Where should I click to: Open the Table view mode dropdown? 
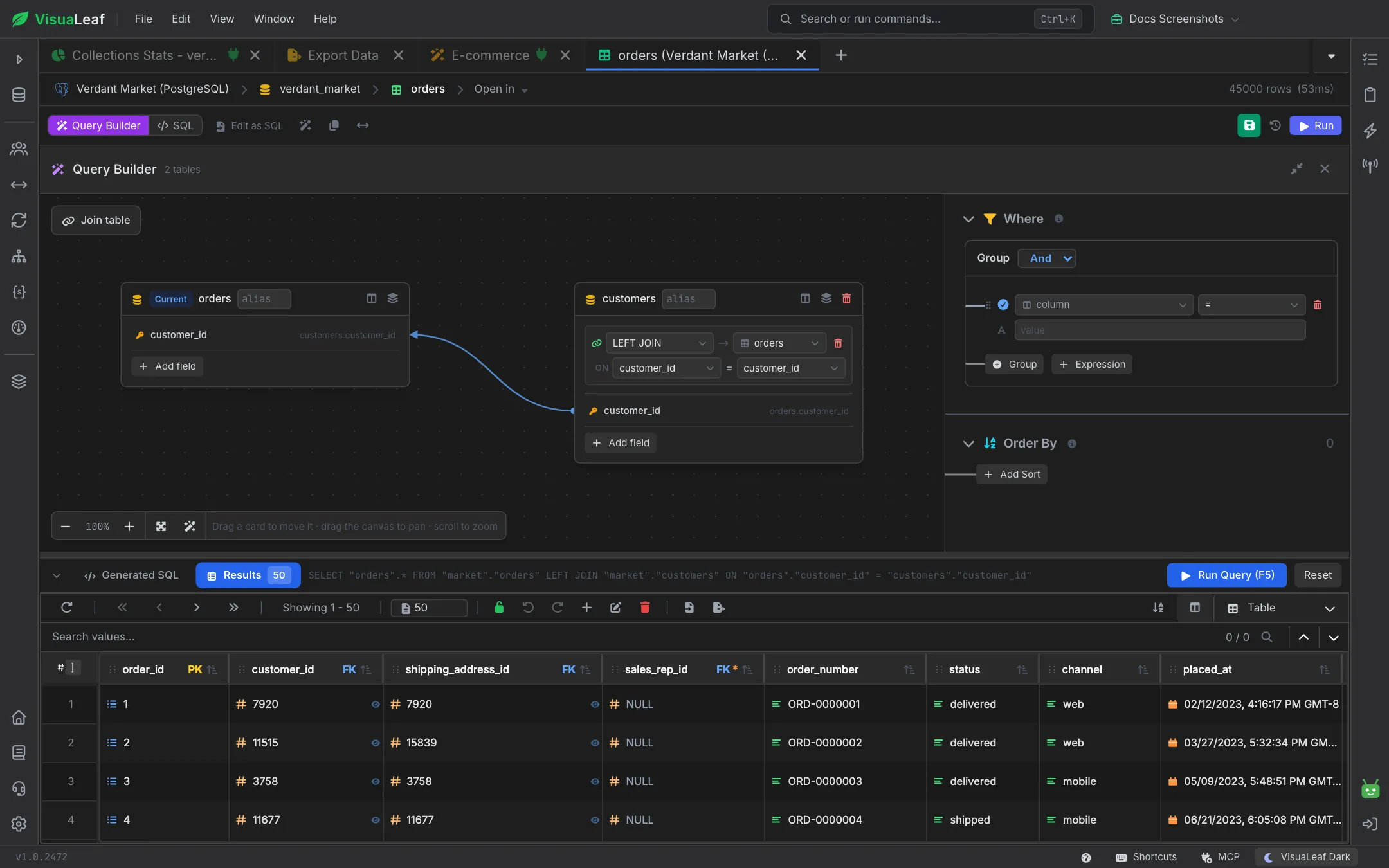(1280, 608)
